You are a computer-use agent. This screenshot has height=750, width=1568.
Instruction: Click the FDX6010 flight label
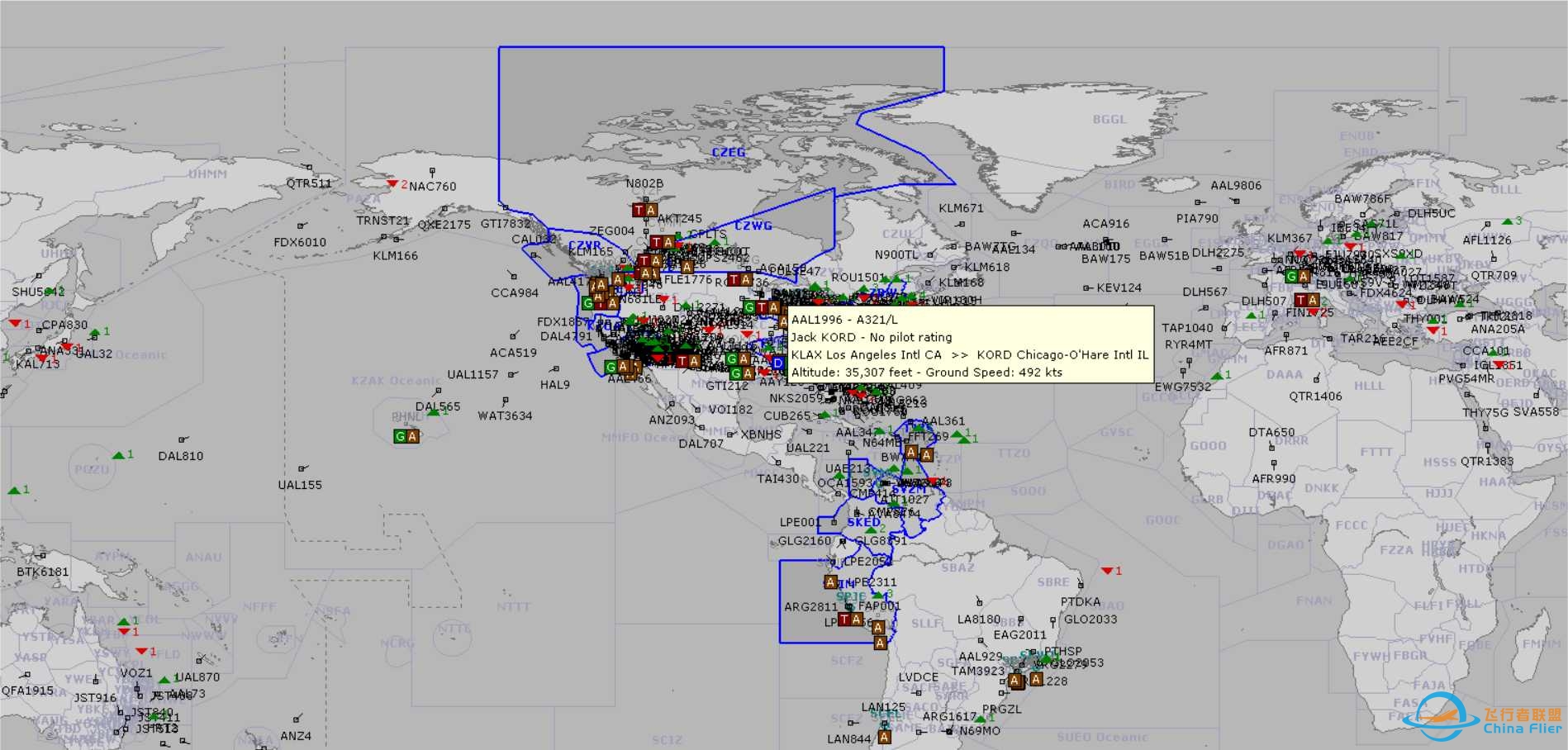click(300, 242)
